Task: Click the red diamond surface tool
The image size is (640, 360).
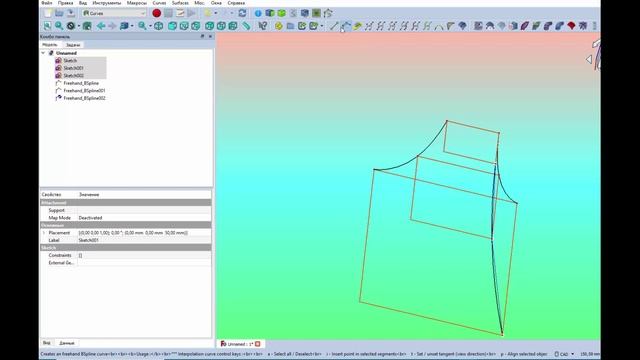Action: (571, 26)
